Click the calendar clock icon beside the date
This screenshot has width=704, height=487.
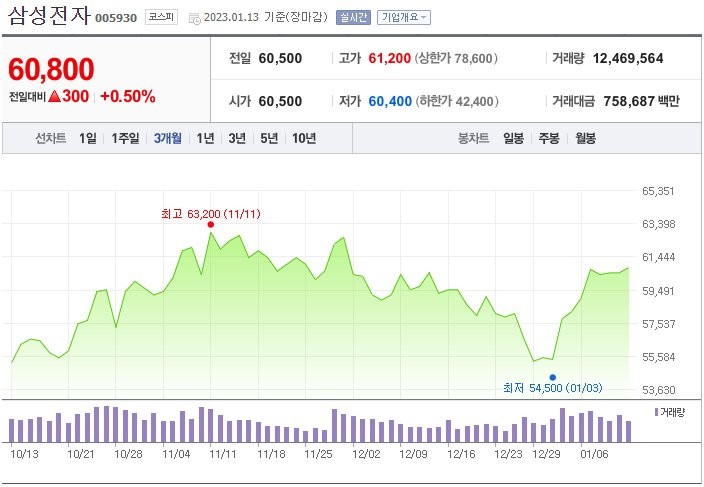coord(195,18)
